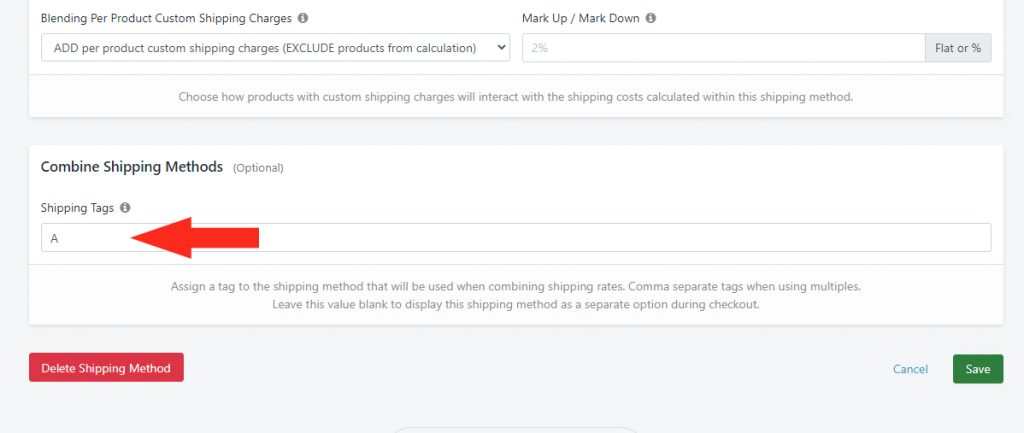Click the Shipping Tags label text
Viewport: 1024px width, 433px height.
pos(77,208)
